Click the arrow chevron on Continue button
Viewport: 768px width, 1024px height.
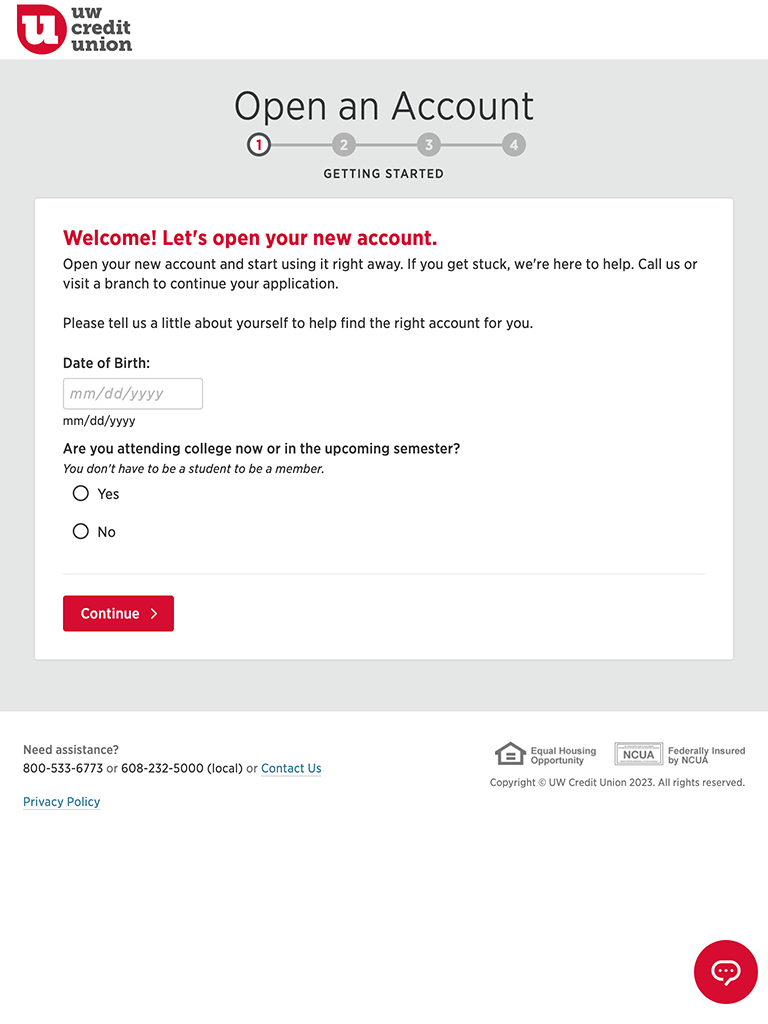coord(154,613)
